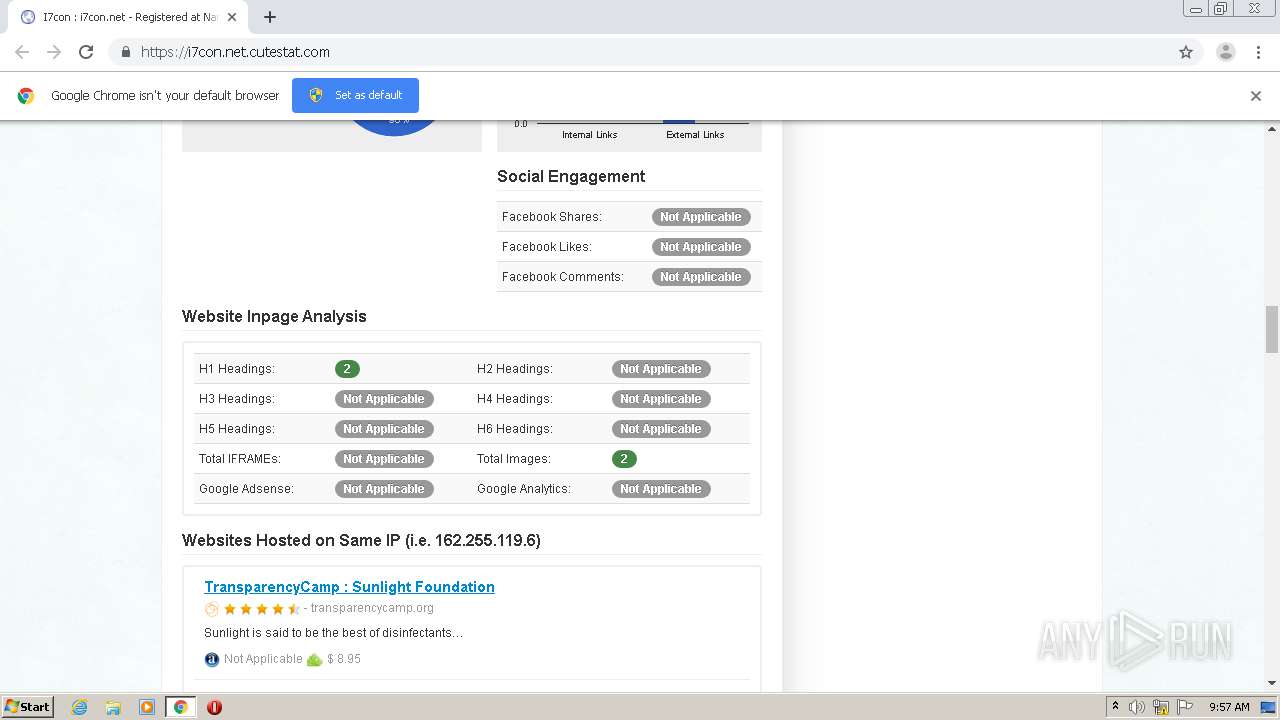Click Facebook Shares Not Applicable badge

coord(701,217)
